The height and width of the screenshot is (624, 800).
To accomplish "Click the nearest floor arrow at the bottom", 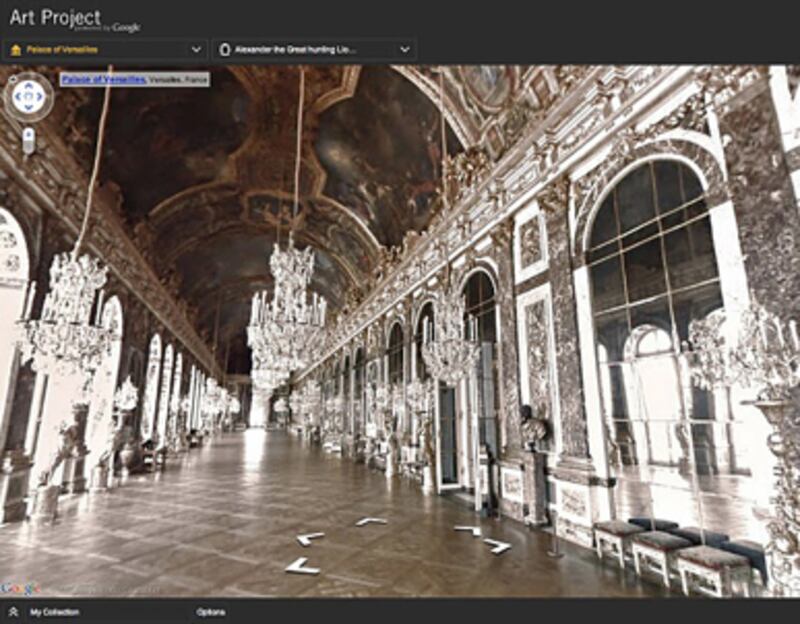I will pos(302,566).
